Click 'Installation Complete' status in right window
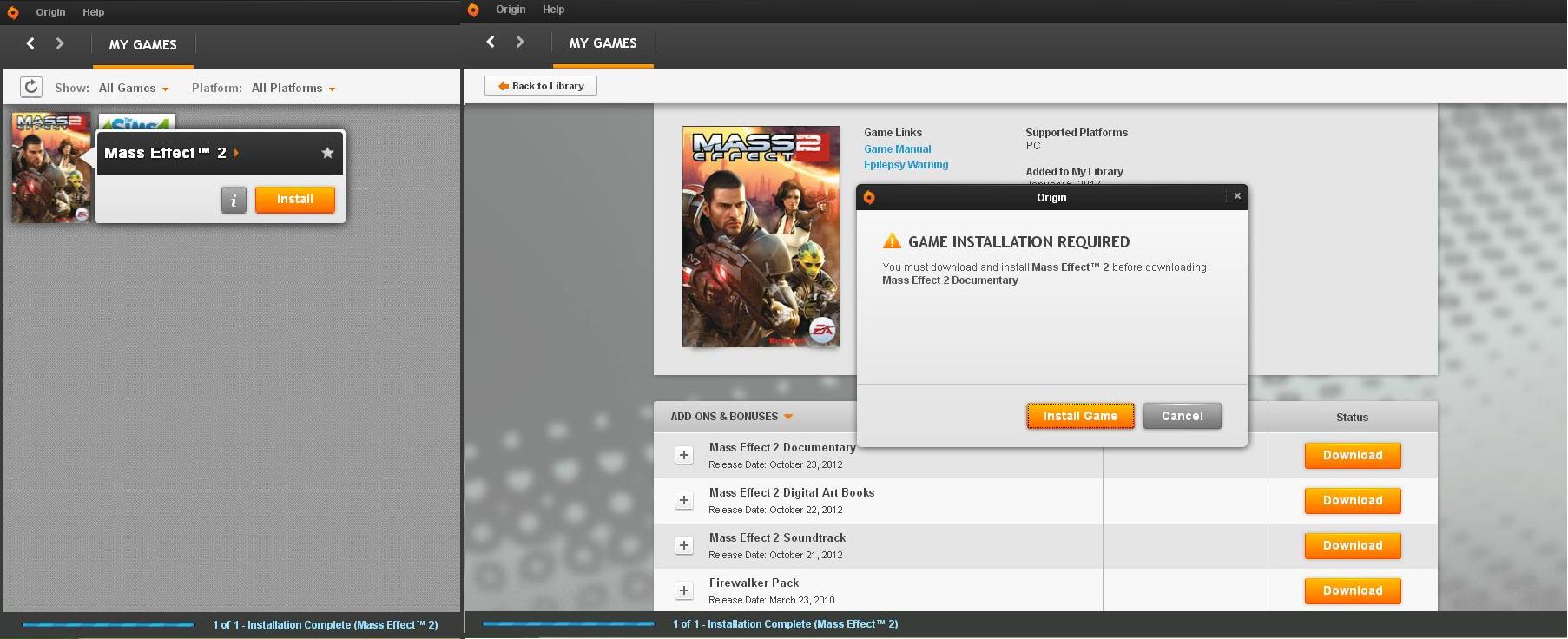Viewport: 1568px width, 639px height. [786, 624]
